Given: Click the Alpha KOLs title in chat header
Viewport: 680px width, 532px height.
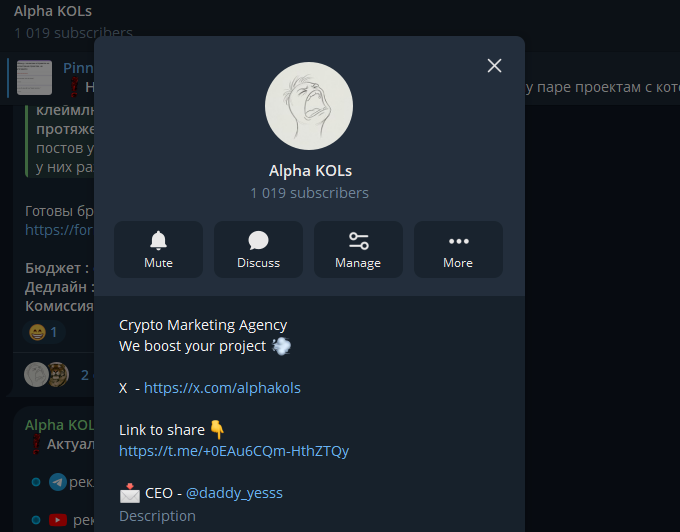Looking at the screenshot, I should (53, 11).
